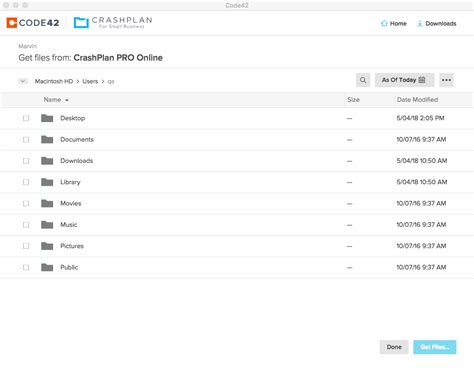Sort by Name column header
Screen dimensions: 474x368
coord(56,100)
